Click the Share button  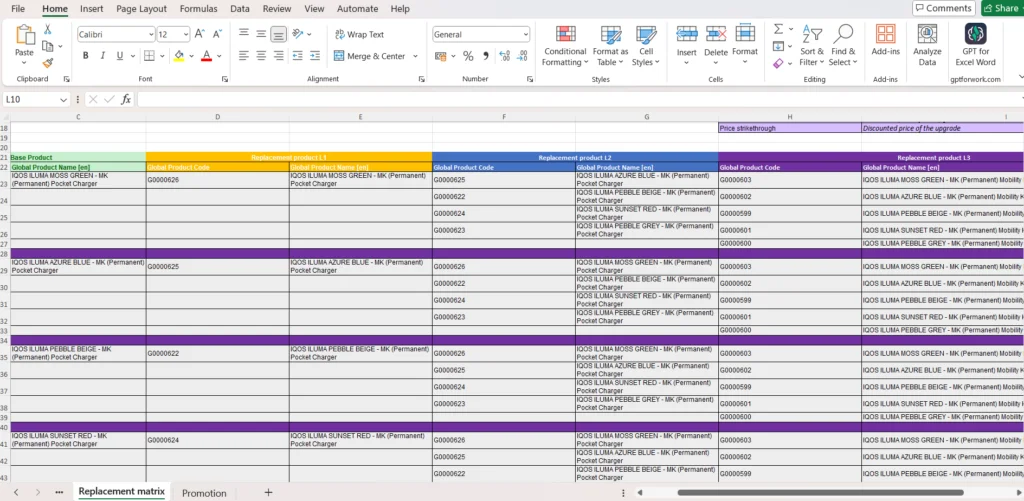point(1002,8)
